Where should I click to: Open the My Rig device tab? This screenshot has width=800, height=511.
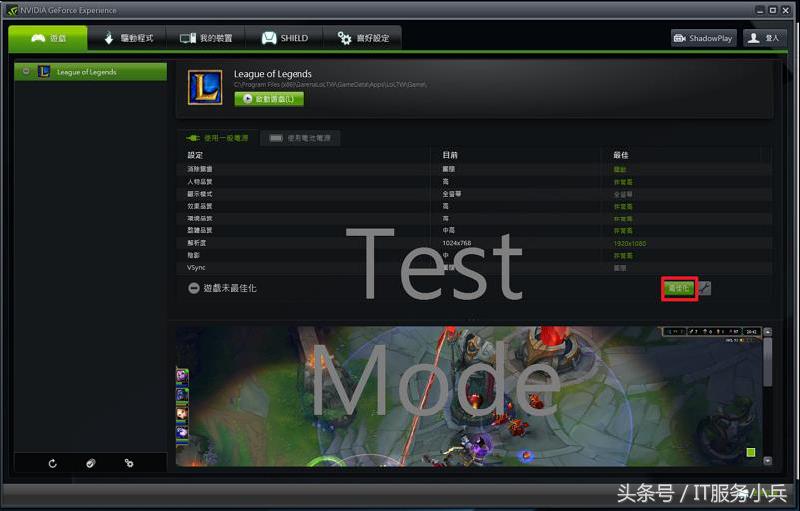(x=206, y=38)
